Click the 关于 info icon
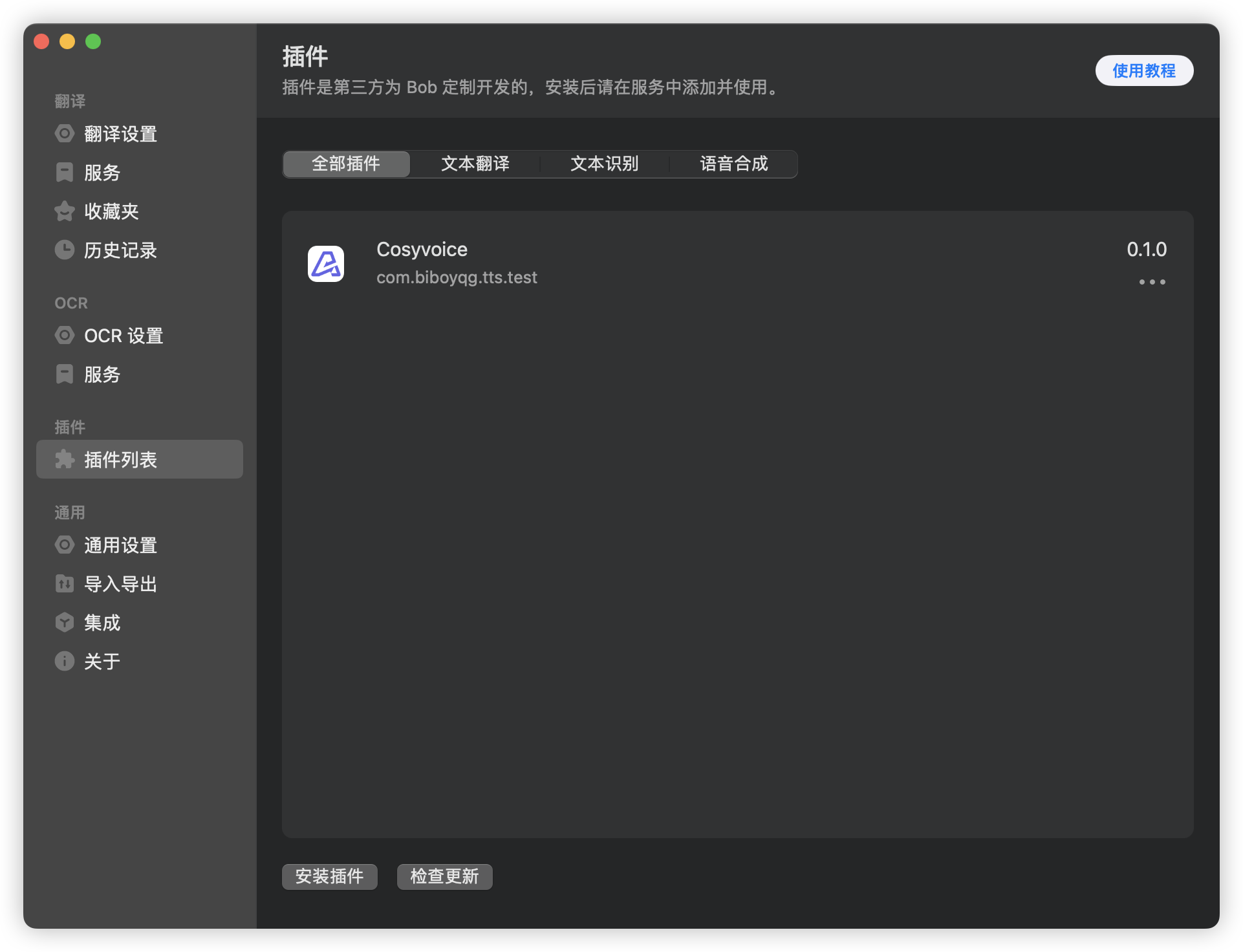 (65, 661)
